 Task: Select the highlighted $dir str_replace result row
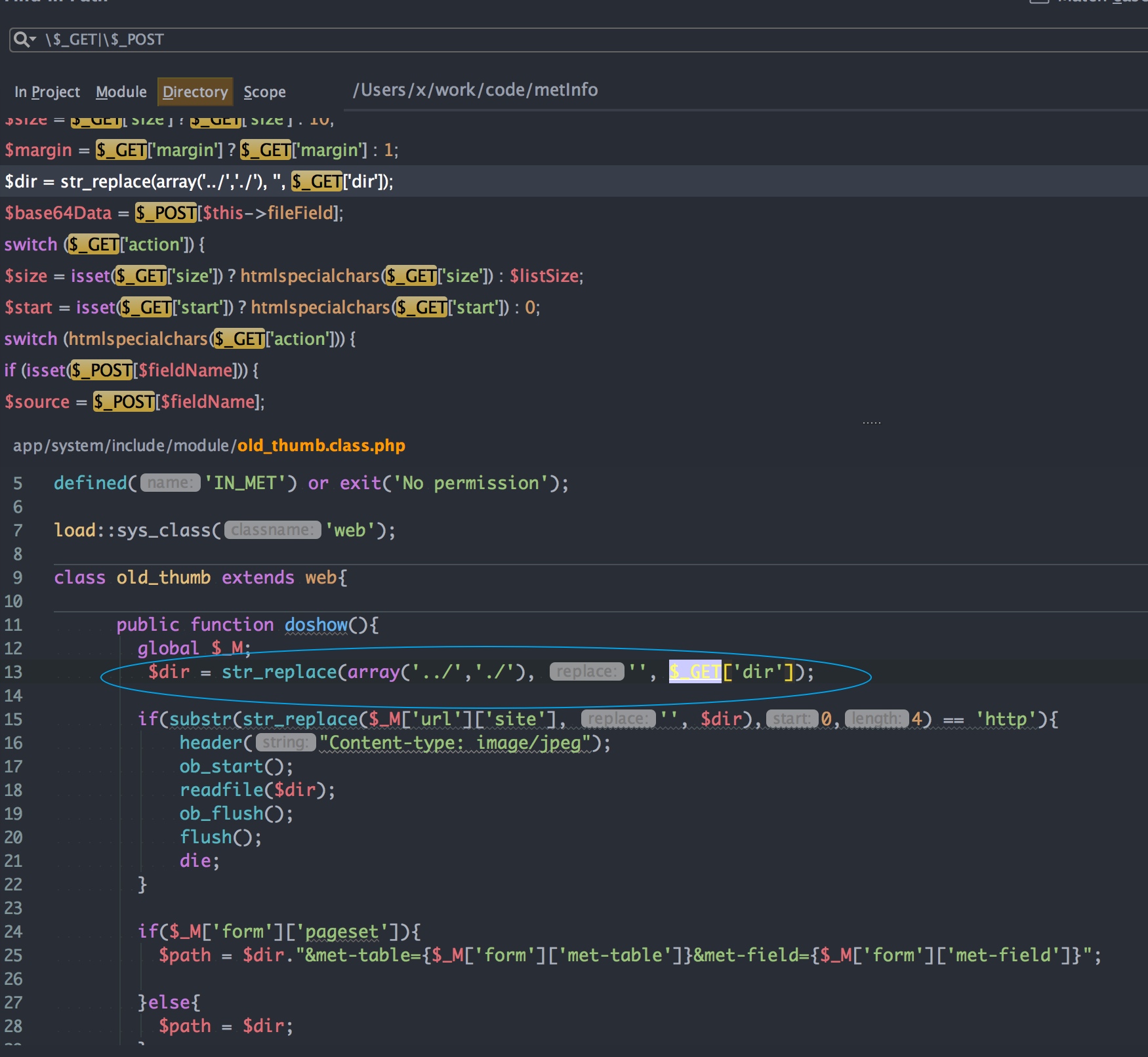click(x=199, y=182)
